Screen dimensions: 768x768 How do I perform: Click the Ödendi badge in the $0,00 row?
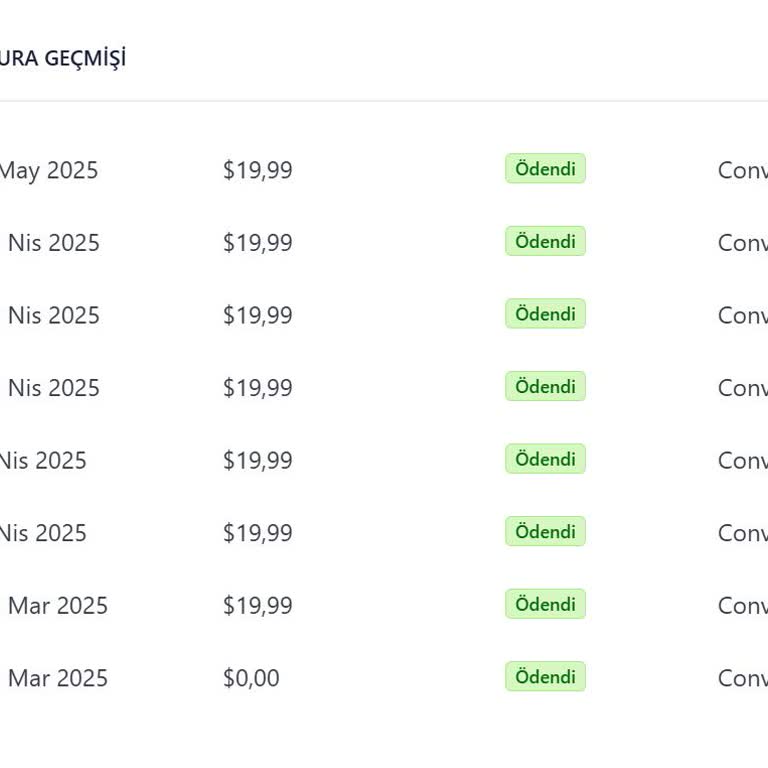coord(545,677)
